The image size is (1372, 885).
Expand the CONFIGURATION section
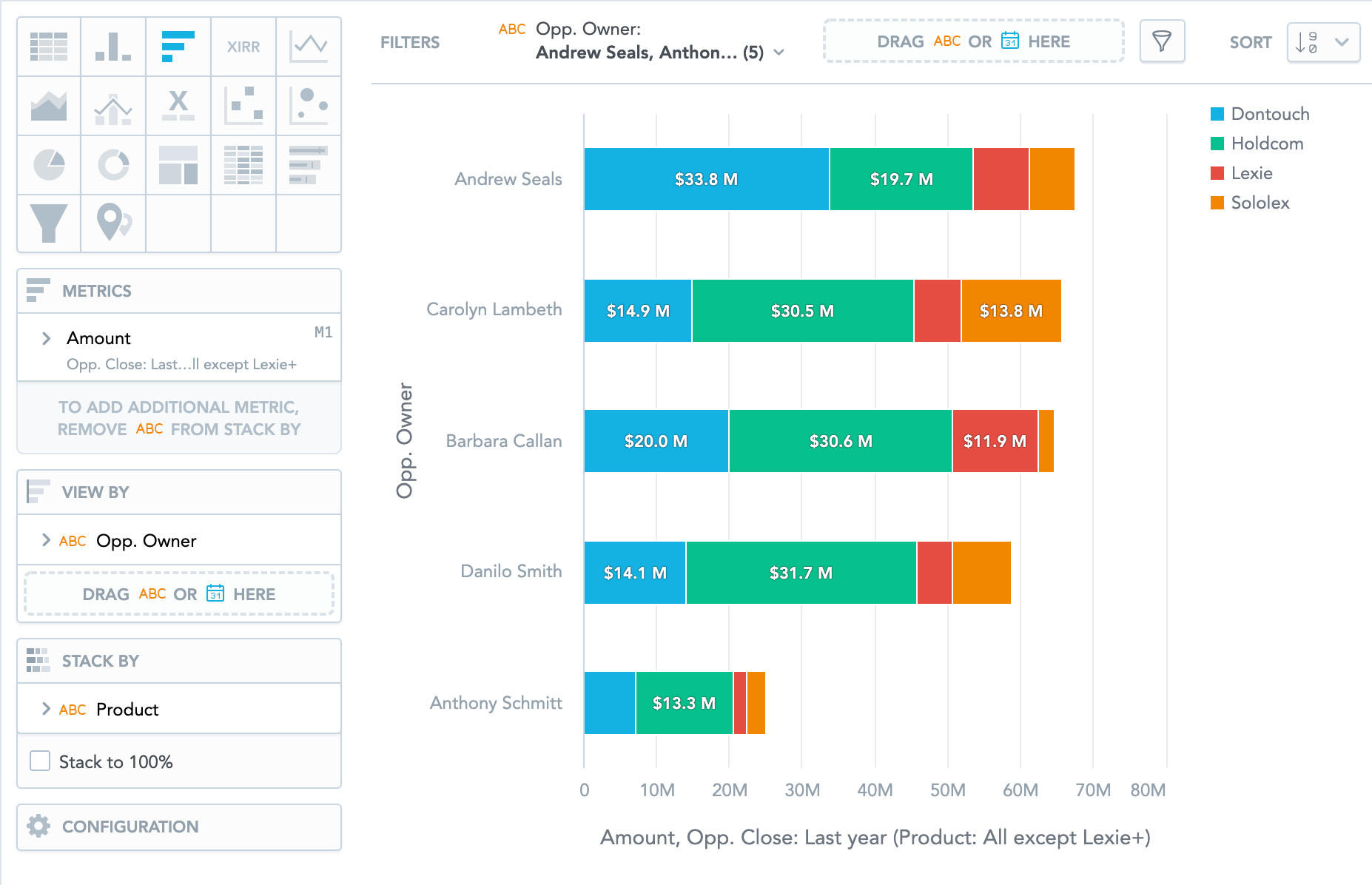coord(179,827)
